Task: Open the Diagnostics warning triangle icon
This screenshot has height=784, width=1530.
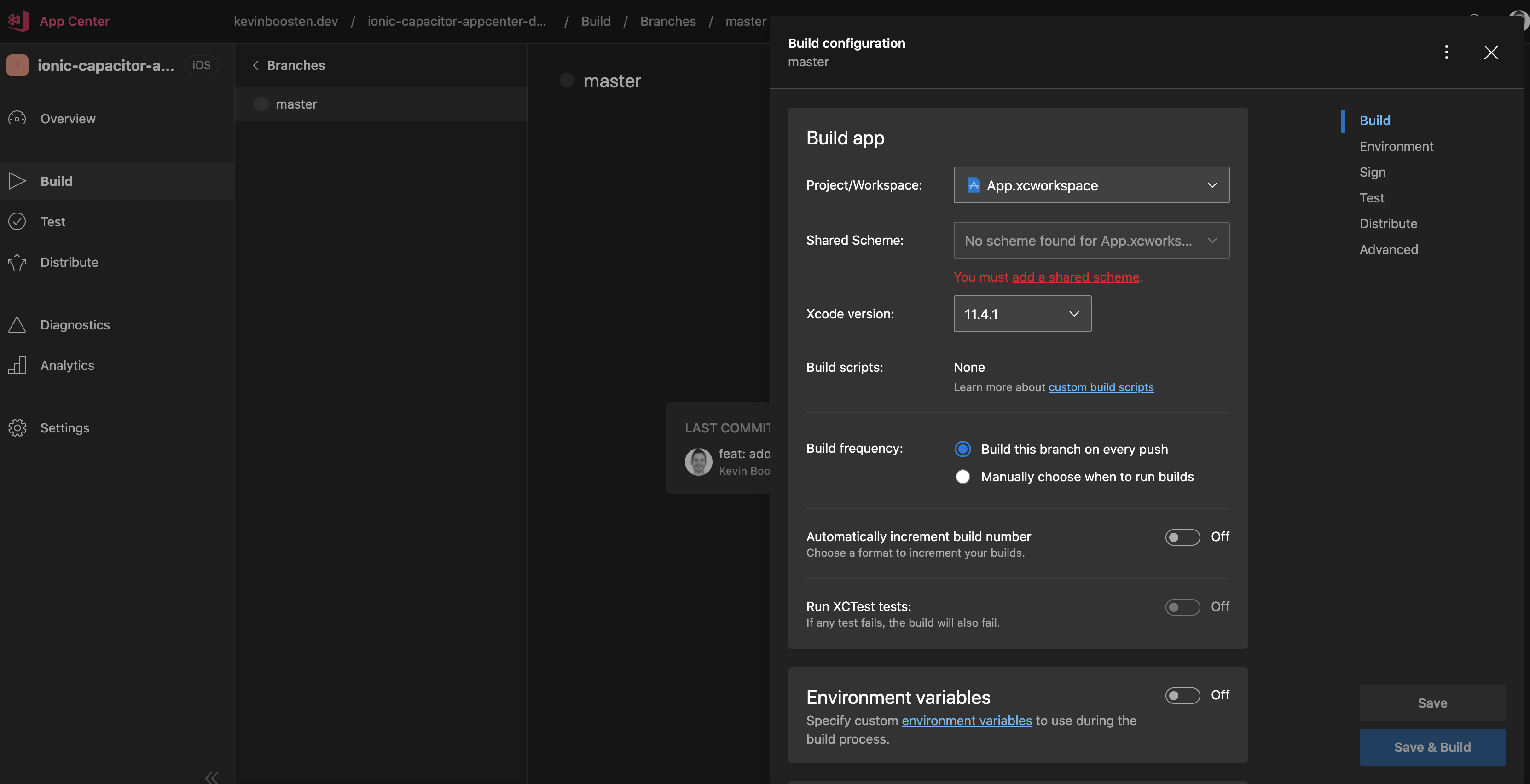Action: pyautogui.click(x=17, y=325)
